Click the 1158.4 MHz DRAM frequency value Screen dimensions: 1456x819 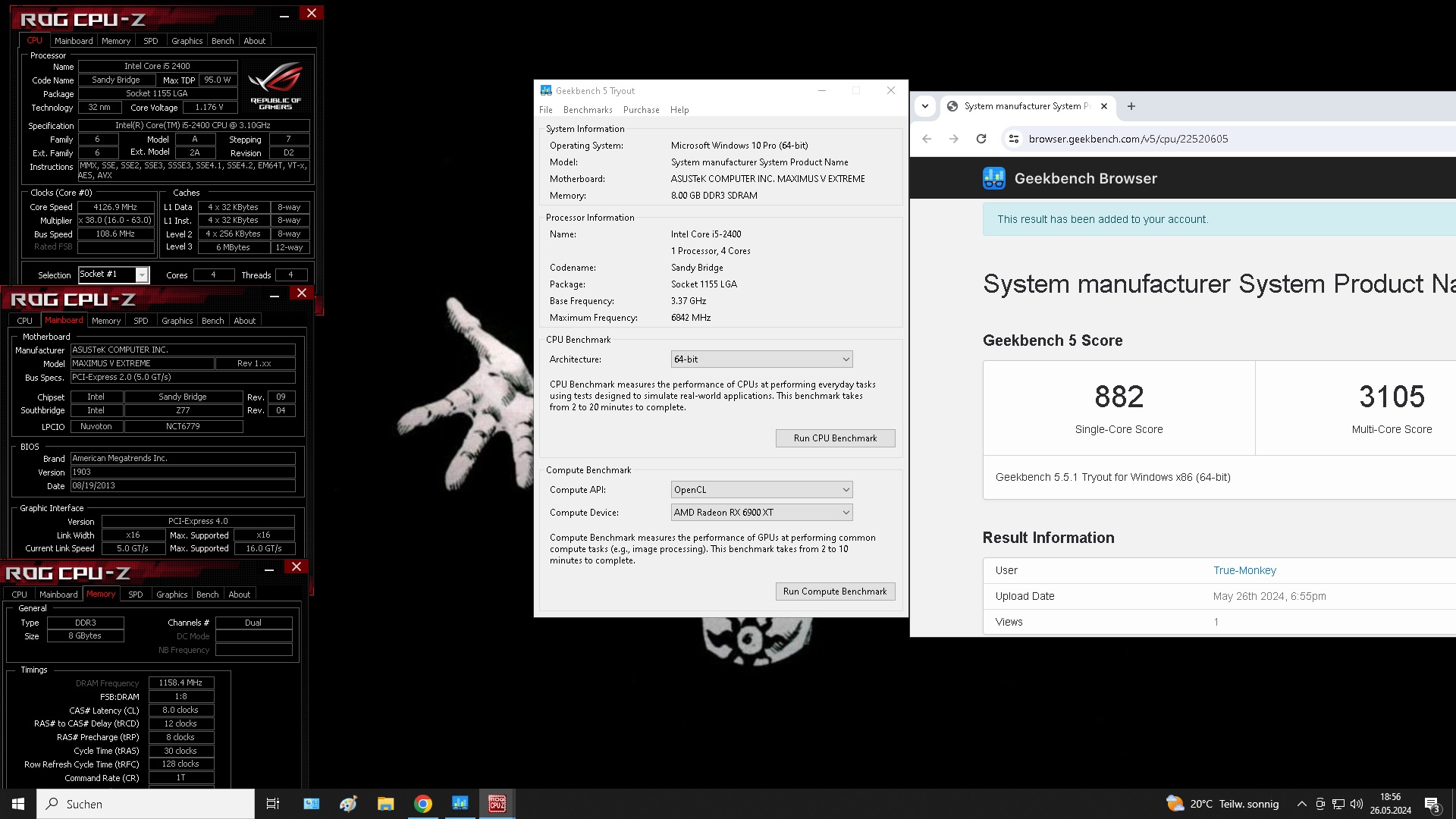point(180,682)
